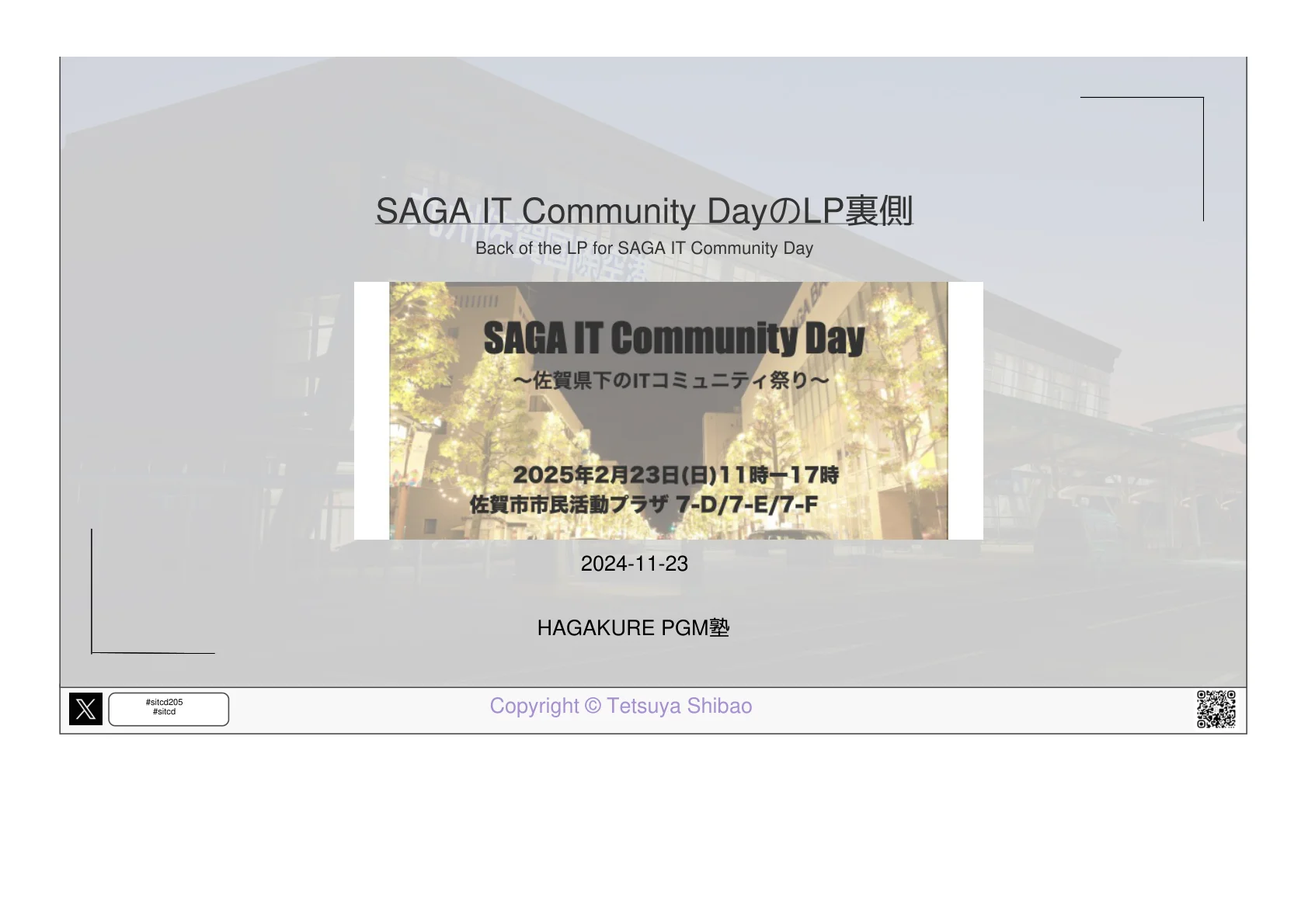Click venue text 佐賀市市民活動プラザ 7-D/7-E/7-F
This screenshot has height=924, width=1308.
click(x=644, y=505)
